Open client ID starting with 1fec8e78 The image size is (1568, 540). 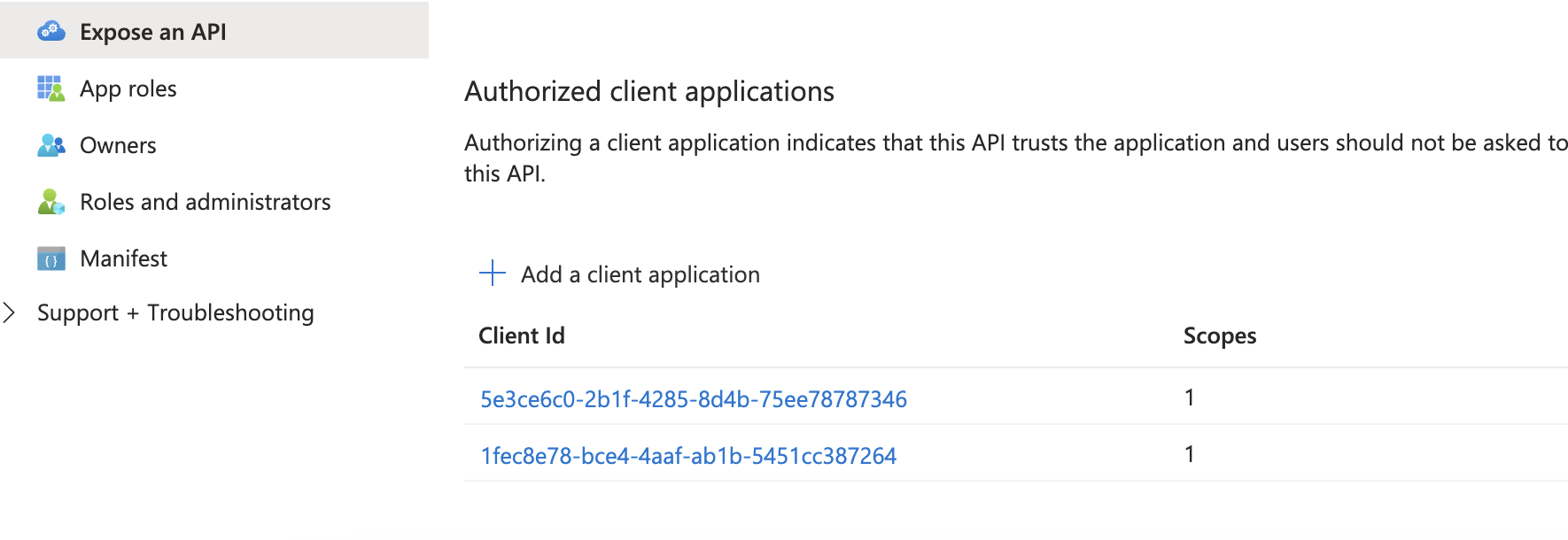click(688, 456)
